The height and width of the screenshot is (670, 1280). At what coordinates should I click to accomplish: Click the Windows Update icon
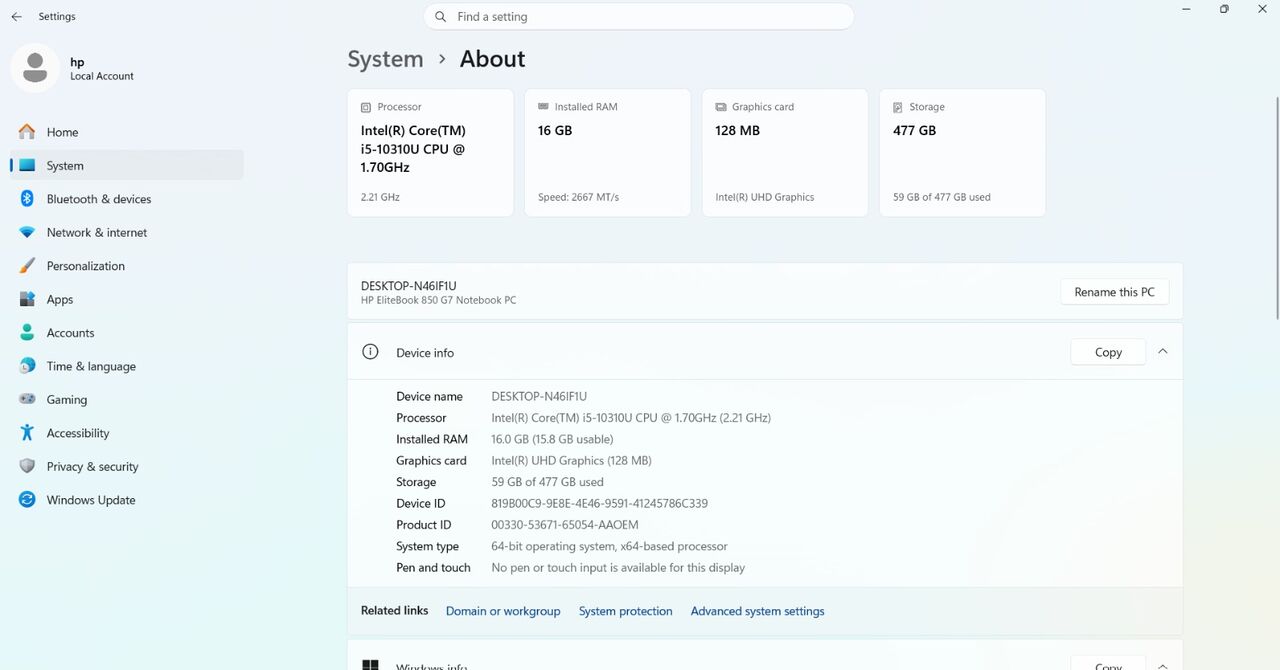click(x=27, y=500)
